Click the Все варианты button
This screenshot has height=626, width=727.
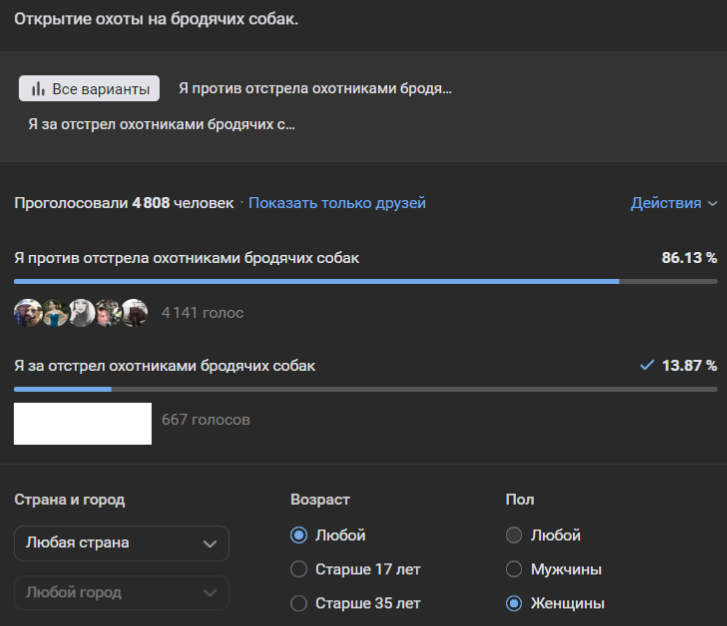point(89,89)
